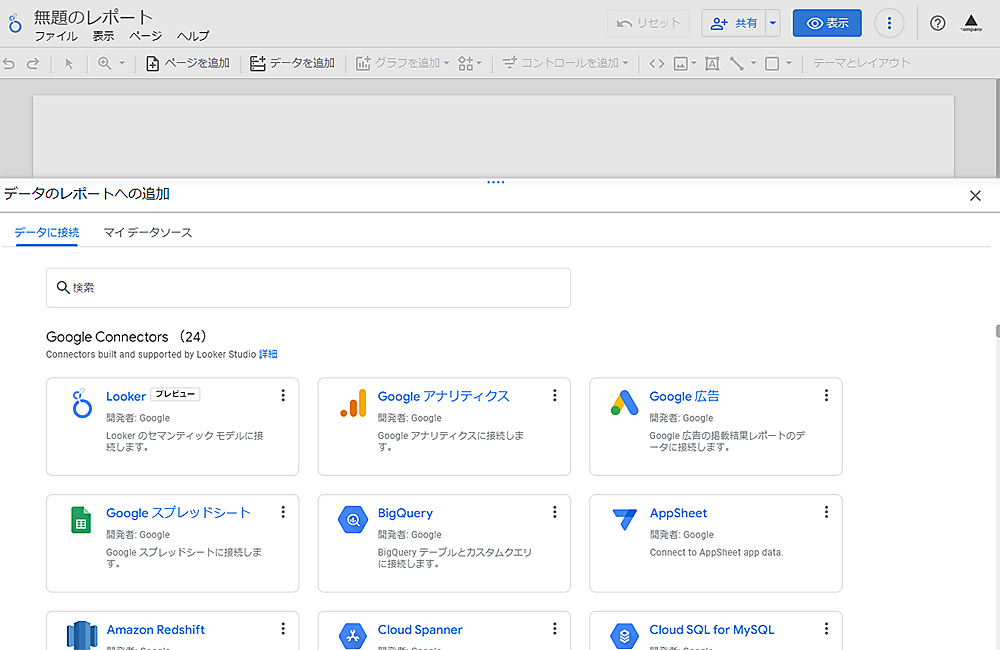This screenshot has width=1000, height=650.
Task: Open the ページ menu
Action: pos(145,36)
